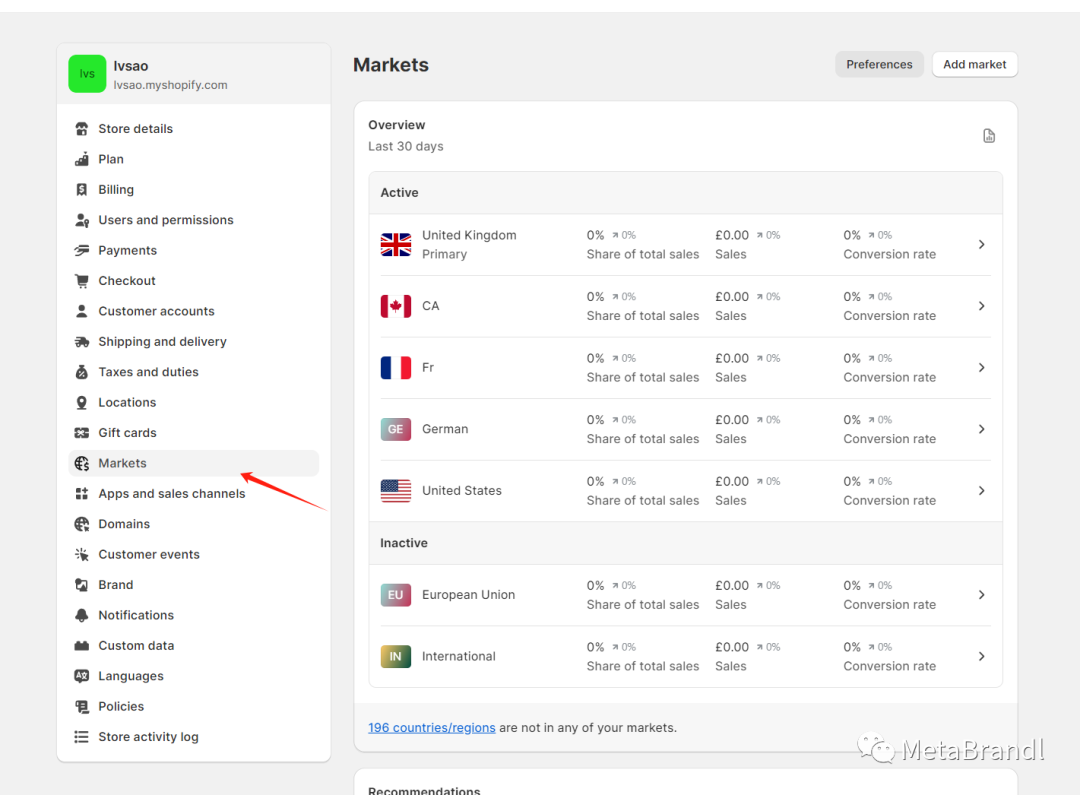Expand the German market chevron
1080x795 pixels.
click(982, 429)
